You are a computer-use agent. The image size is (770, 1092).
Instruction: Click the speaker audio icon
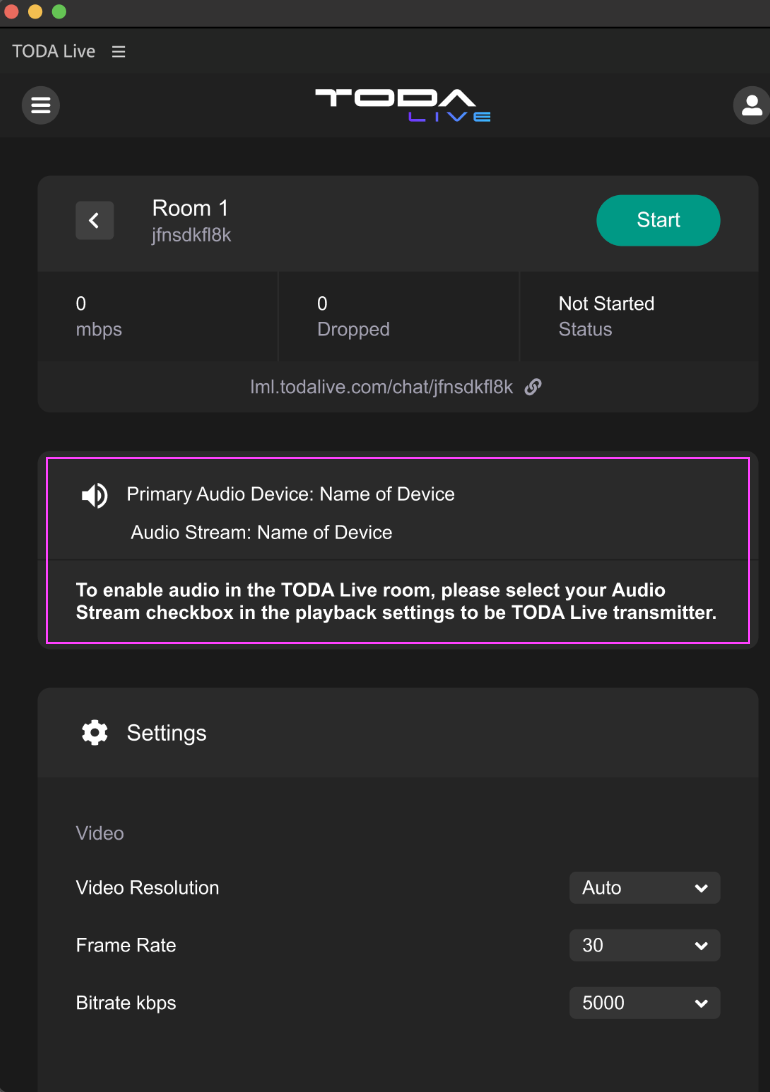point(95,495)
